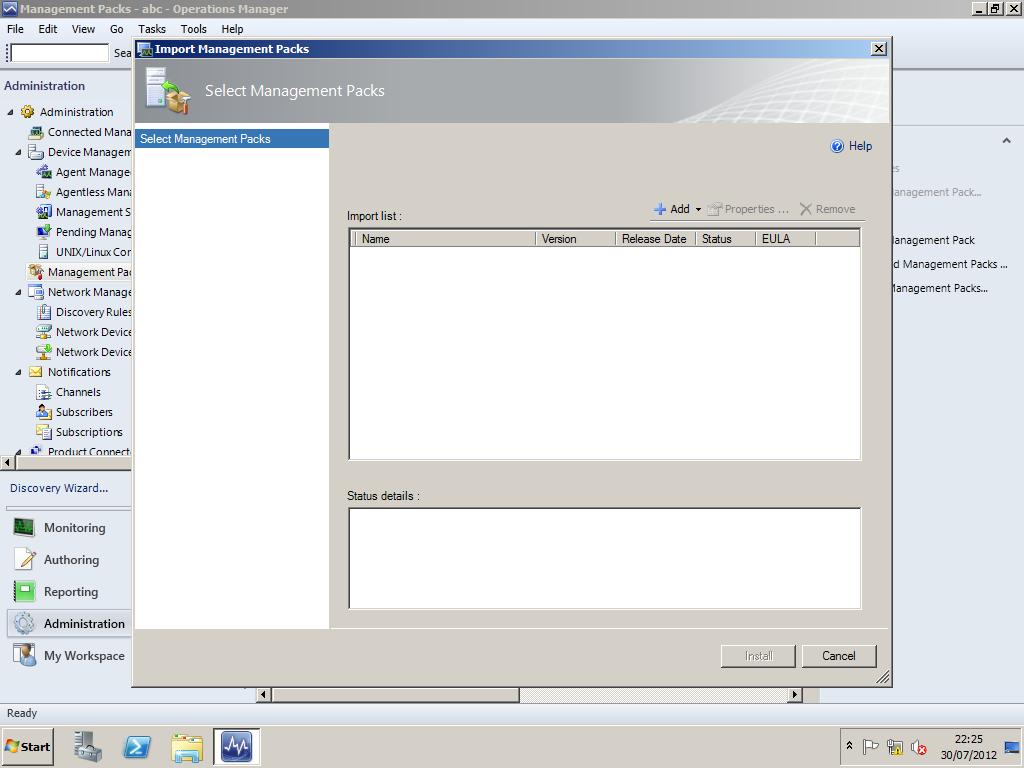This screenshot has width=1024, height=768.
Task: Open the View menu
Action: [83, 29]
